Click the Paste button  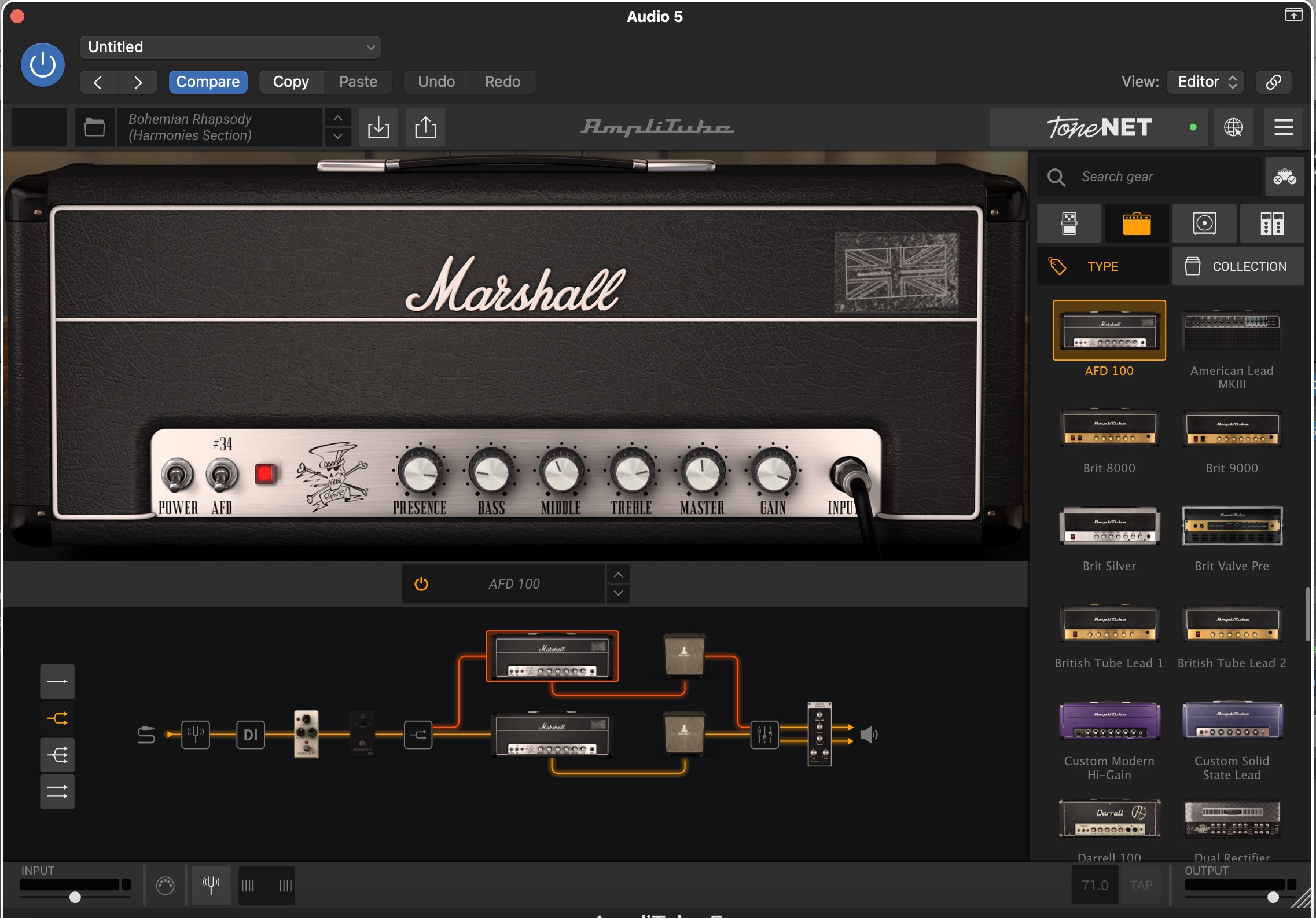click(358, 82)
